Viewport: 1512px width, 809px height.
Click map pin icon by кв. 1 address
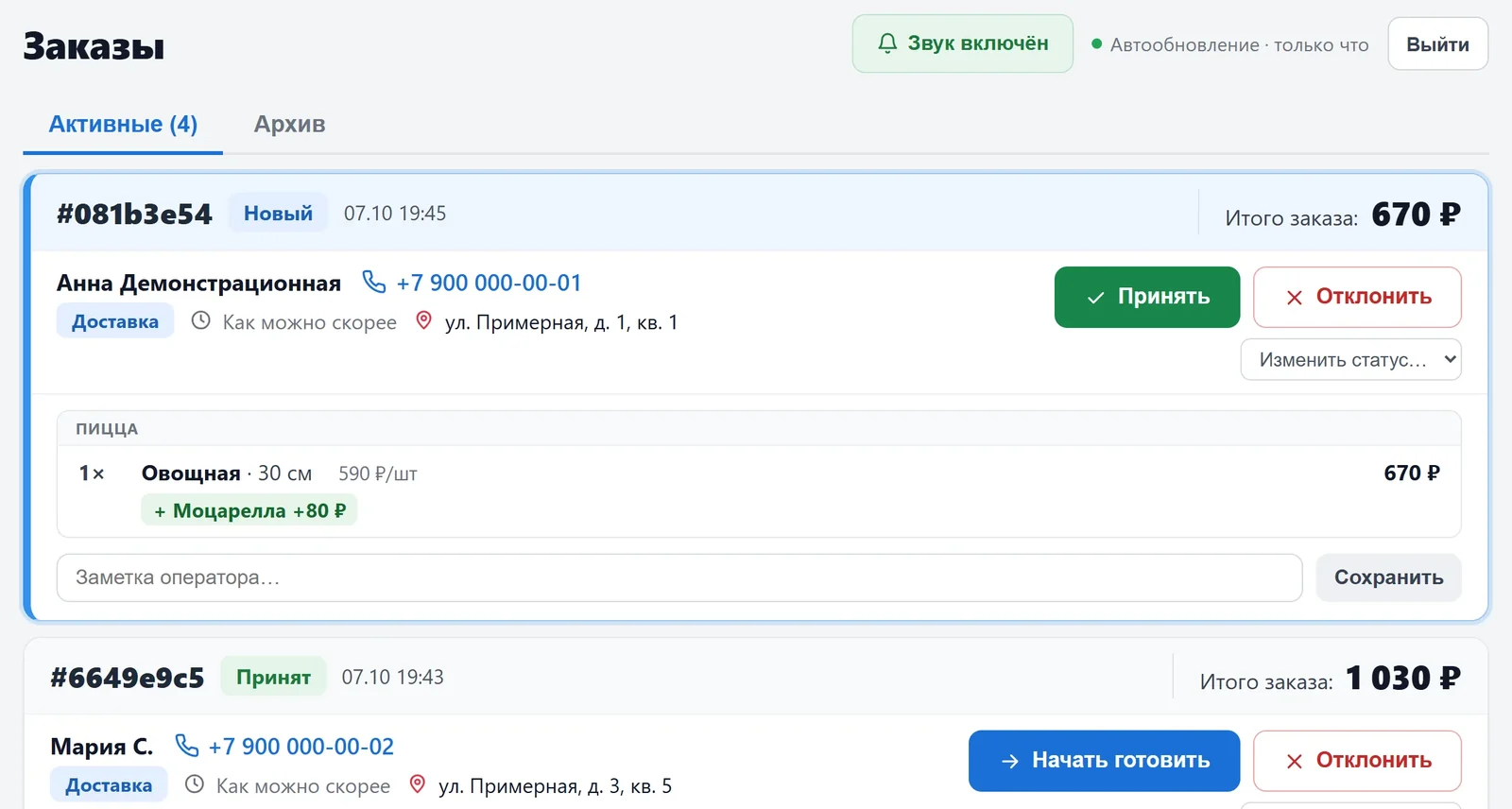[424, 320]
